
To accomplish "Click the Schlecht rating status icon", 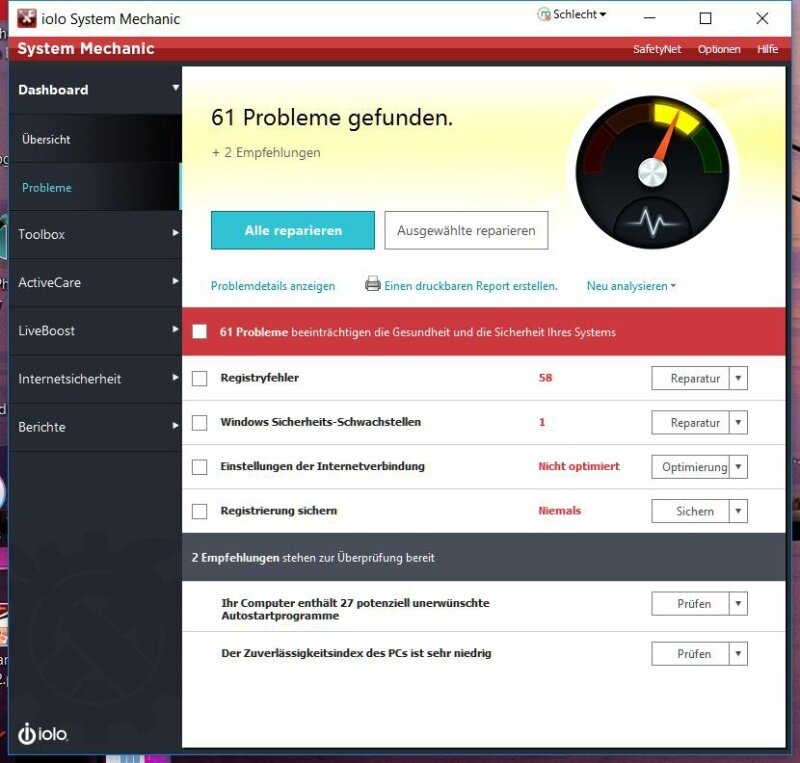I will coord(544,14).
